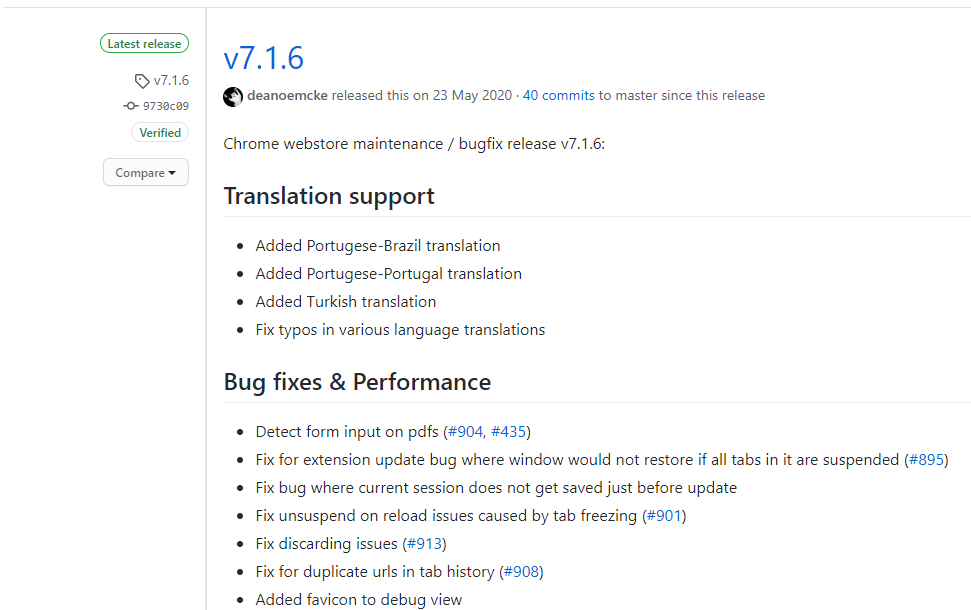Click the Bug fixes & Performance heading
The width and height of the screenshot is (971, 610).
pyautogui.click(x=357, y=382)
